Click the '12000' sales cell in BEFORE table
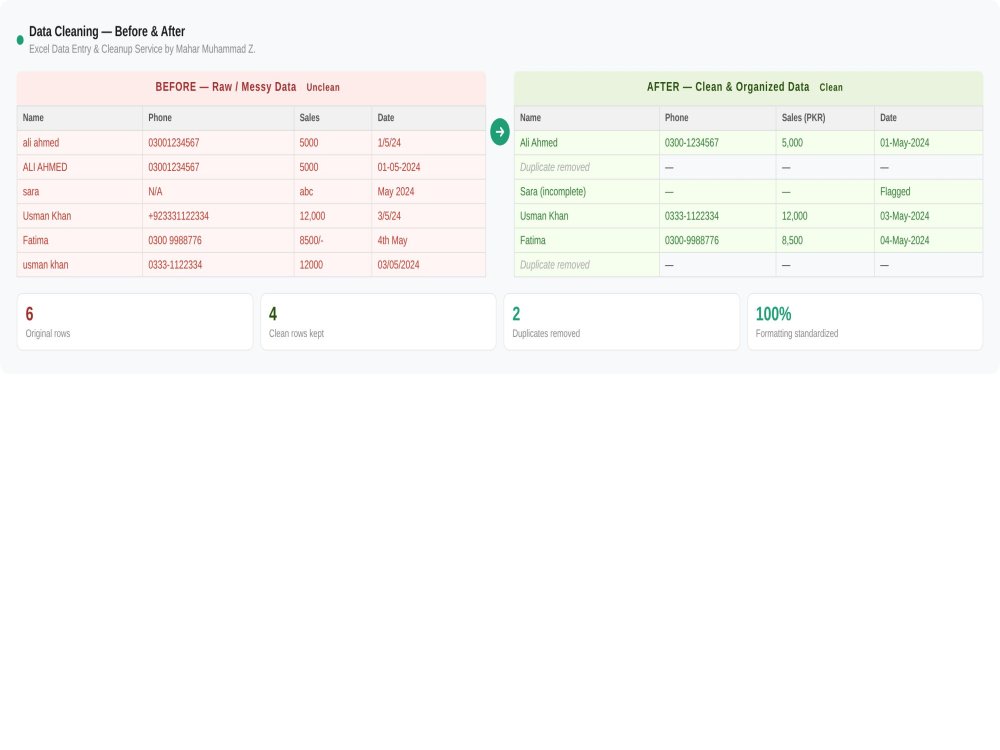This screenshot has height=750, width=1000. (333, 265)
